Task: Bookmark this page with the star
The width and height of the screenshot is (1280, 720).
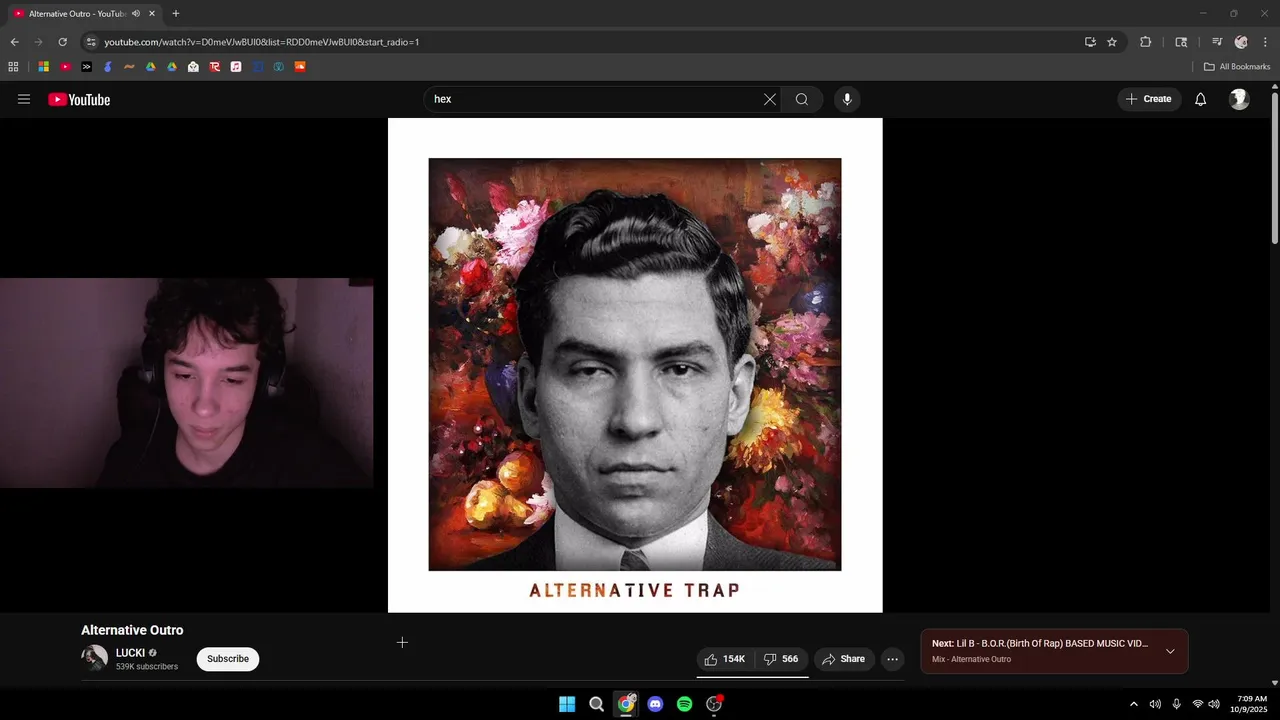Action: coord(1112,42)
